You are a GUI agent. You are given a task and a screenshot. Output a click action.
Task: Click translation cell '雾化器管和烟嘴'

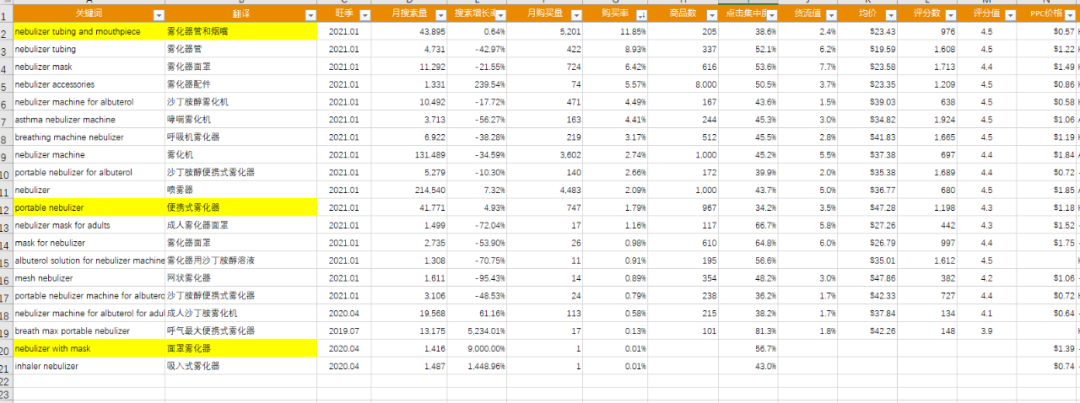pyautogui.click(x=241, y=32)
